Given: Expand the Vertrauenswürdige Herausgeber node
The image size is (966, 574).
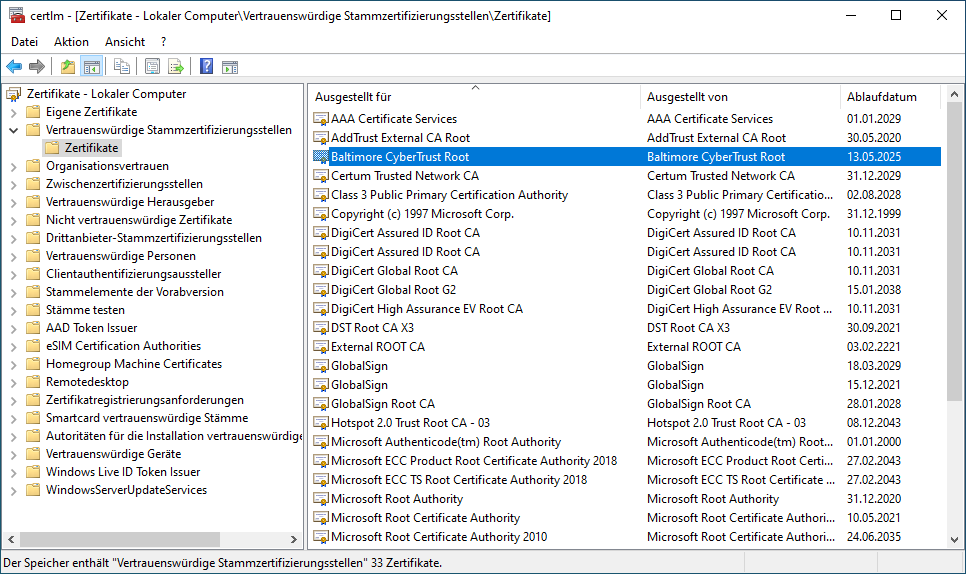Looking at the screenshot, I should coord(14,203).
